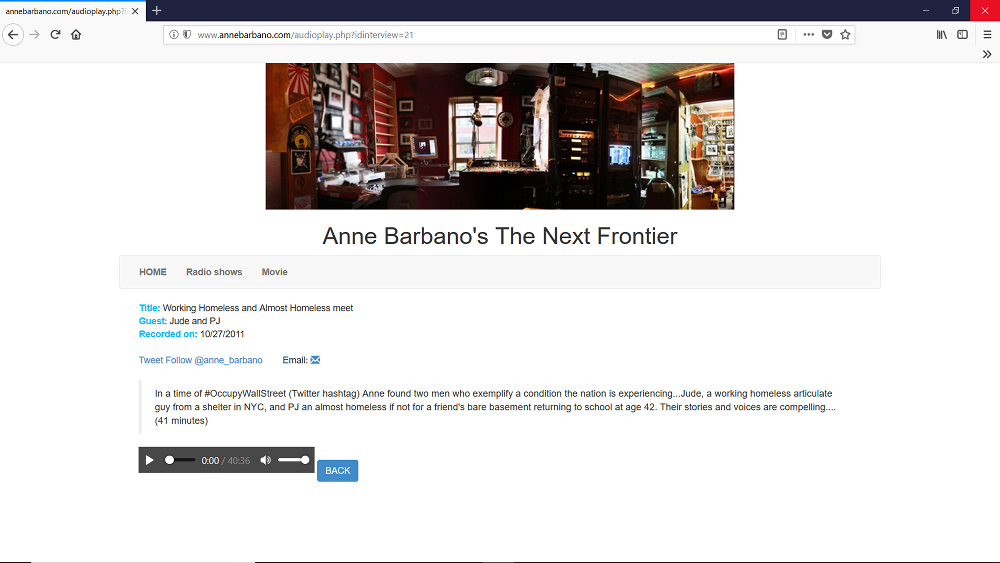Save the page to Pocket
The image size is (1000, 563).
[x=827, y=34]
